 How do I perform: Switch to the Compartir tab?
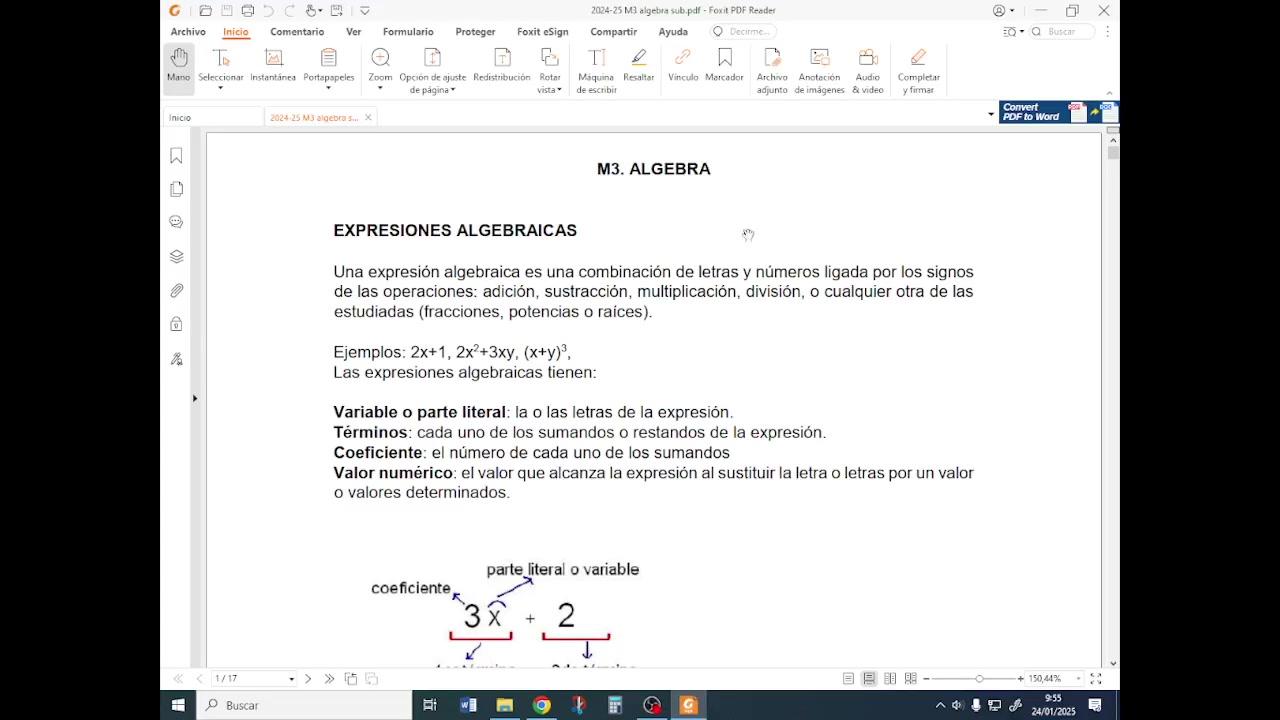pyautogui.click(x=613, y=32)
